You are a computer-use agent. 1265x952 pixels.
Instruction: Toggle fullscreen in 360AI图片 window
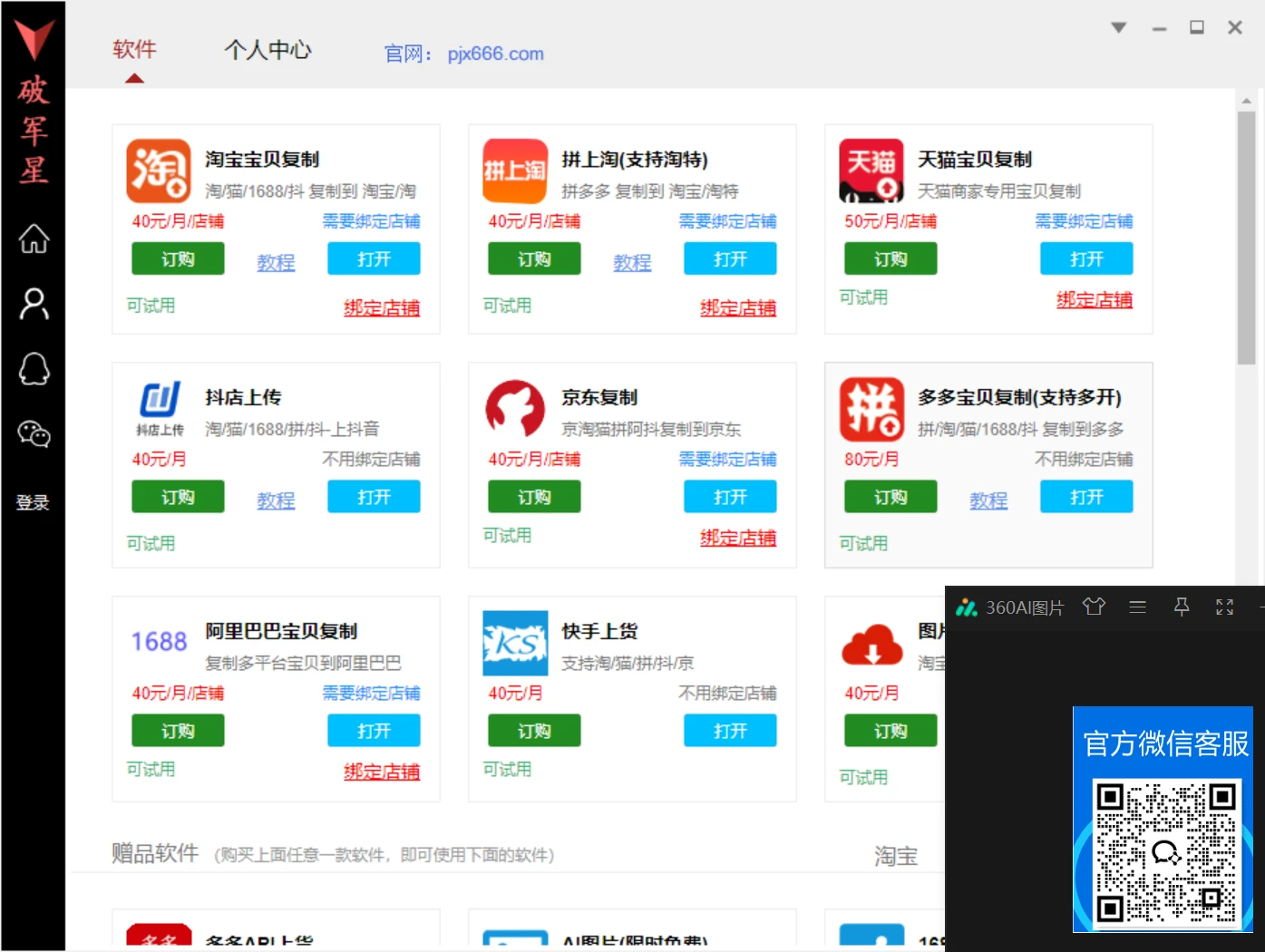(x=1224, y=607)
